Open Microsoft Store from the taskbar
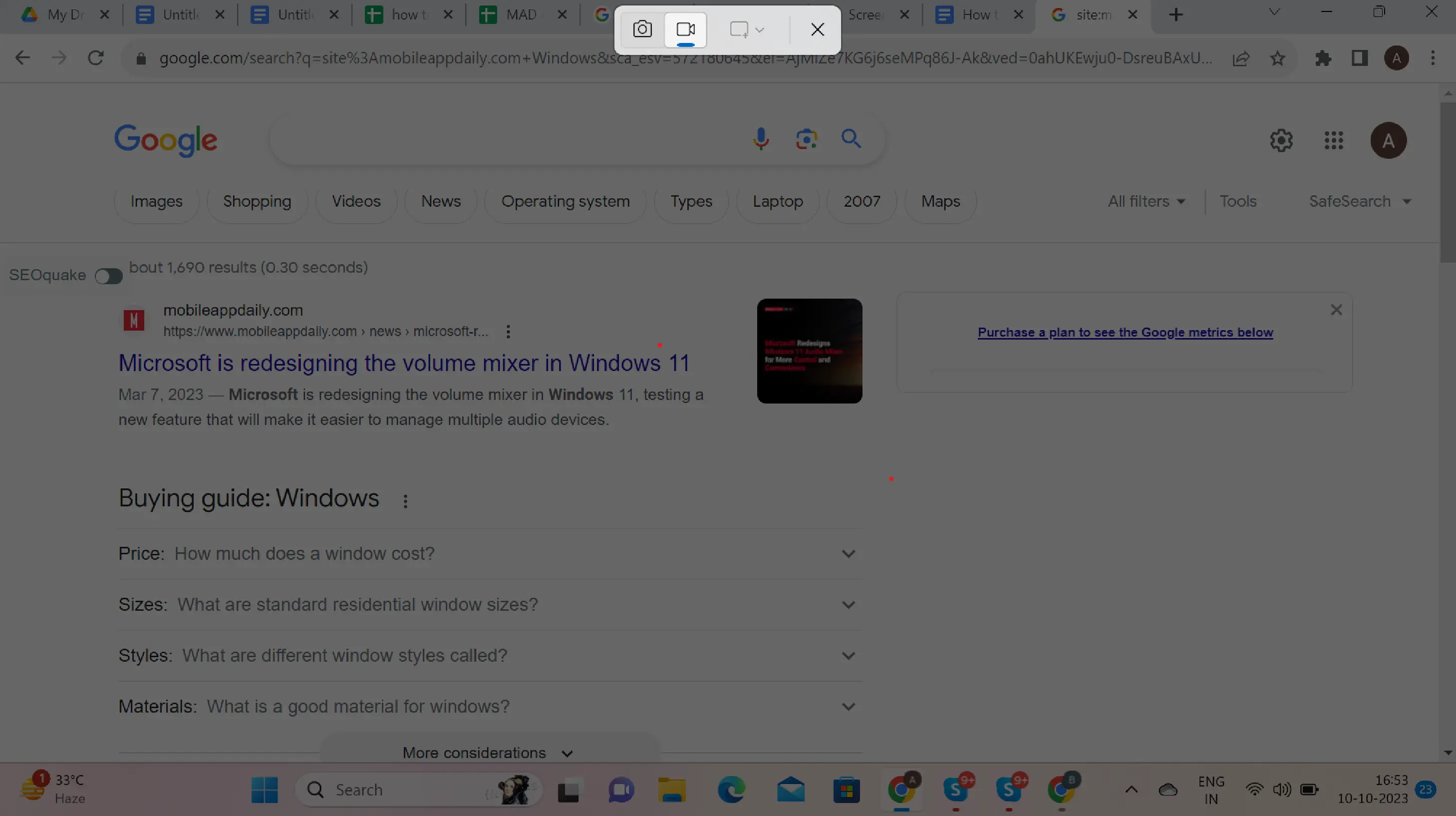 pyautogui.click(x=846, y=790)
